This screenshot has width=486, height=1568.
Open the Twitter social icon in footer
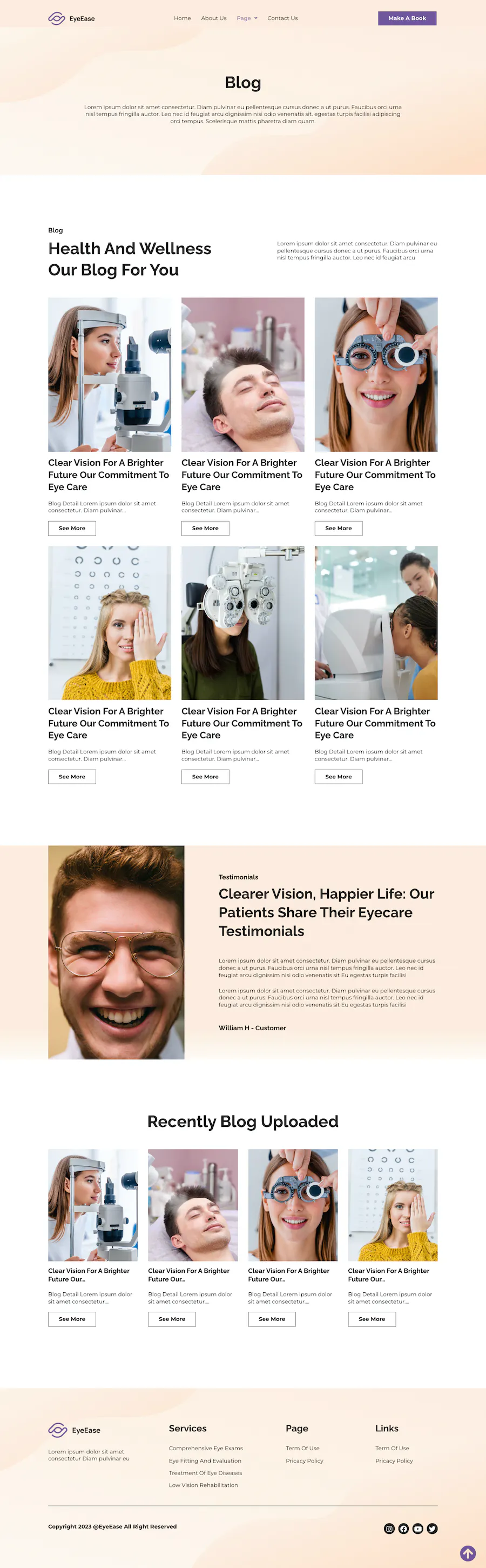(x=432, y=1529)
